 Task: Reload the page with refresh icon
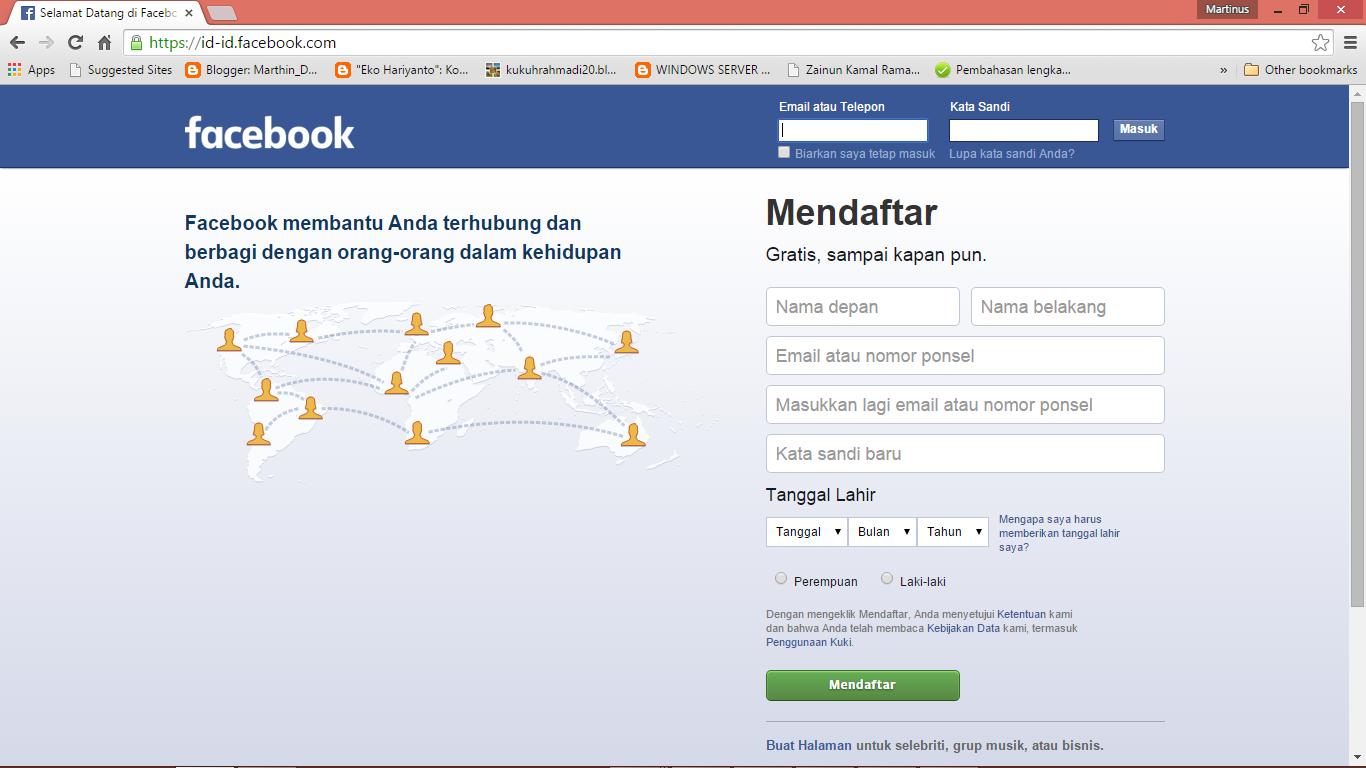coord(75,43)
